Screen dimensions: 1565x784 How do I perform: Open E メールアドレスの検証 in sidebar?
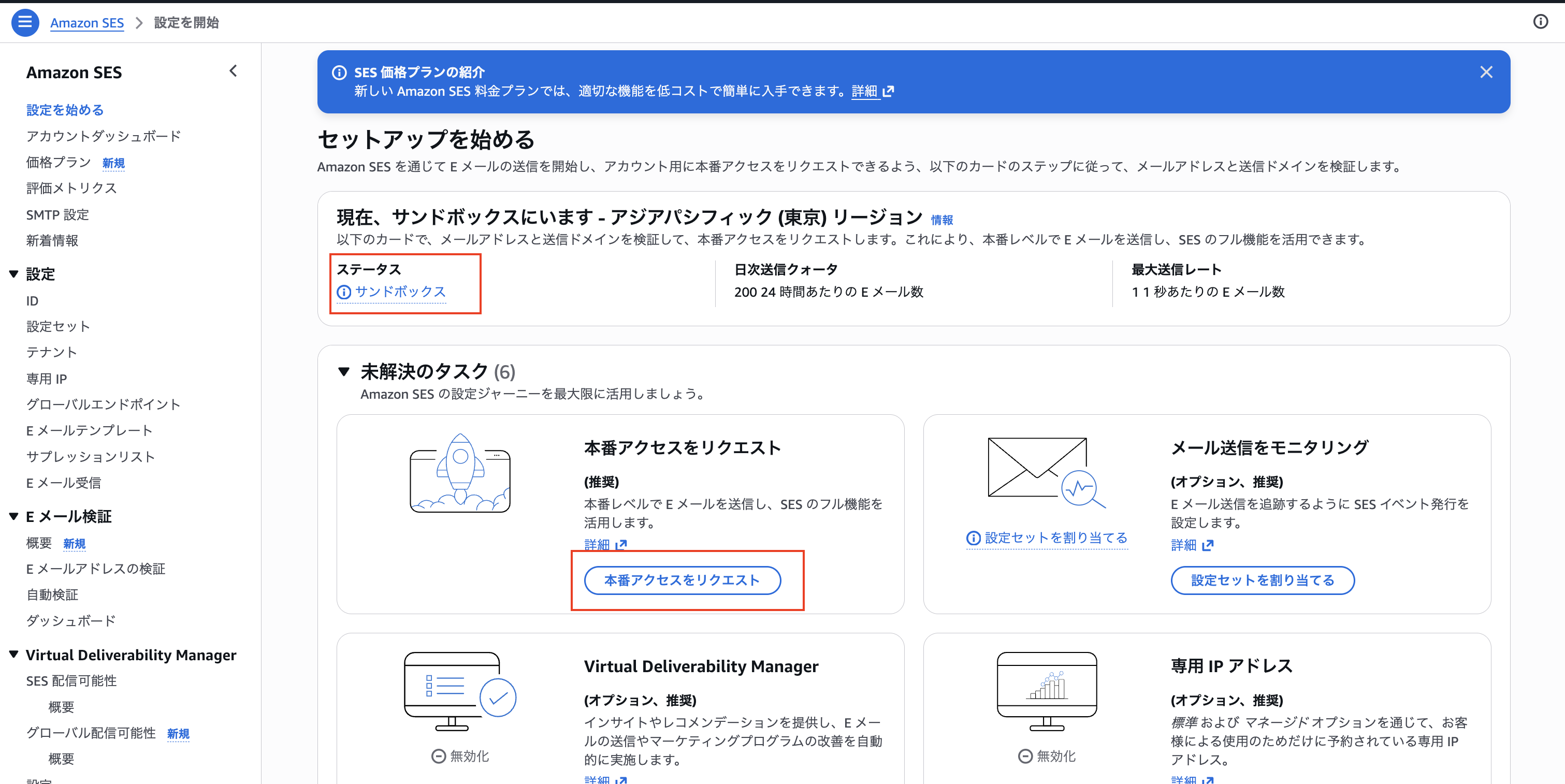[96, 569]
